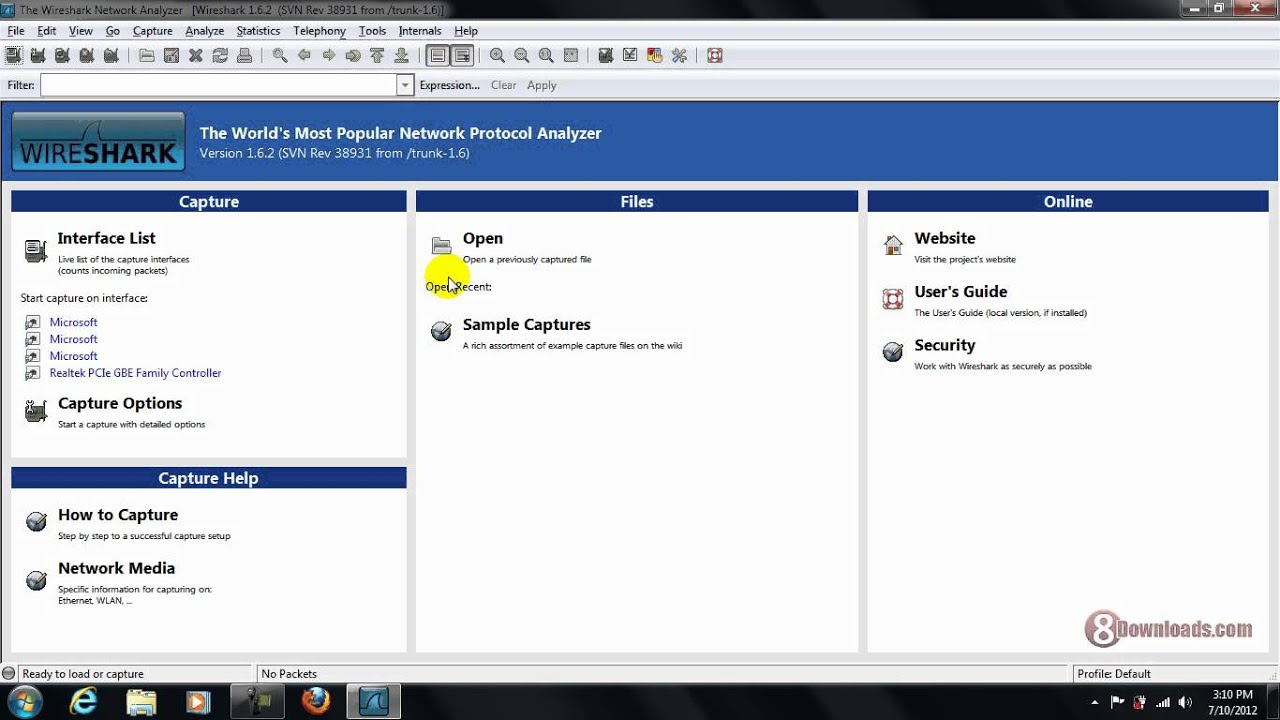The height and width of the screenshot is (720, 1280).
Task: Click the expert info indicator in status bar
Action: 9,674
